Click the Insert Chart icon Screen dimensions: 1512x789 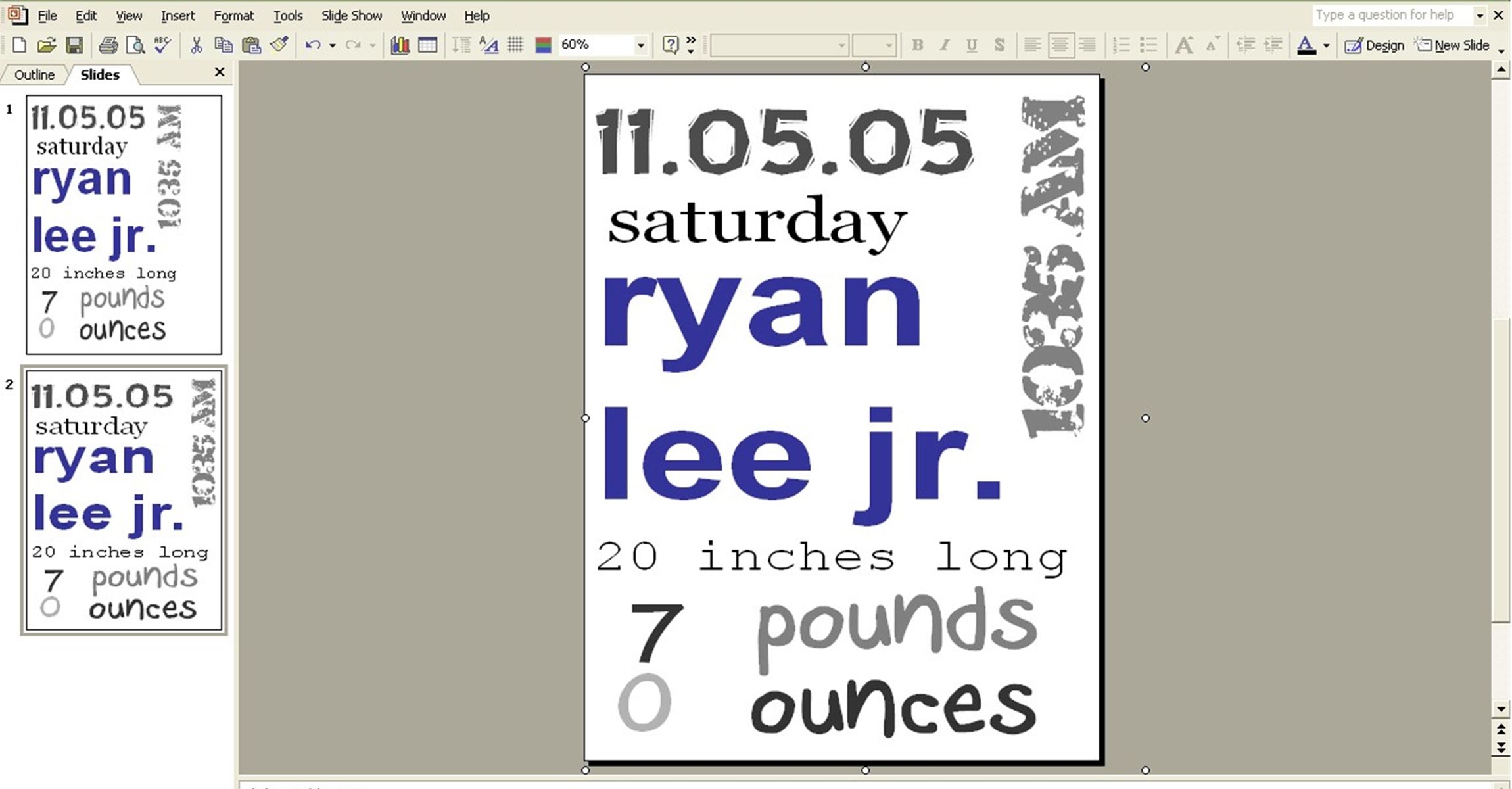400,45
